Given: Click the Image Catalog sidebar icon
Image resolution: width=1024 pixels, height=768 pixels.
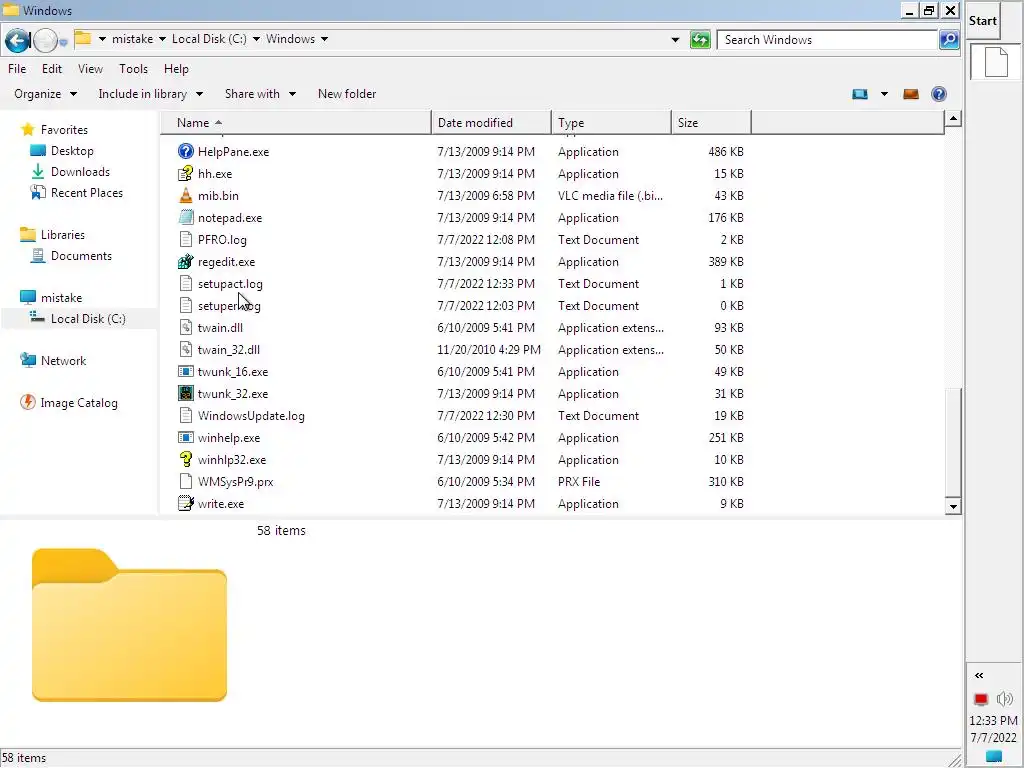Looking at the screenshot, I should 27,402.
